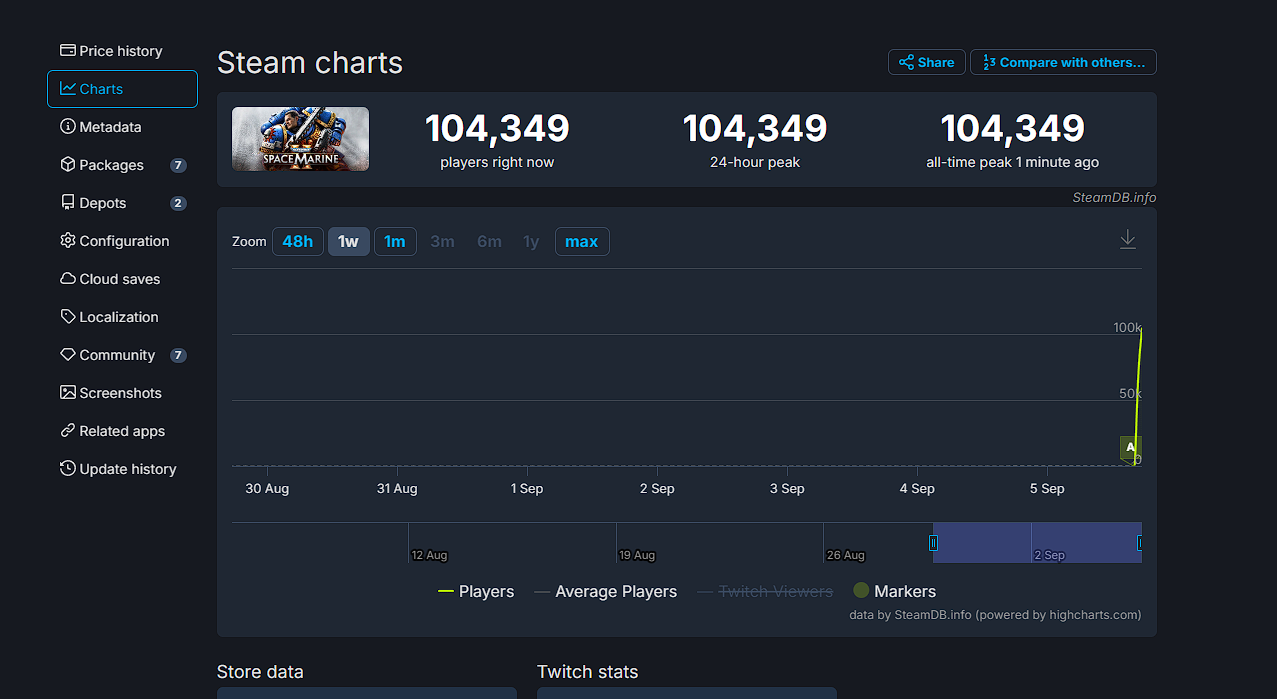This screenshot has width=1277, height=699.
Task: Click the Community count badge 7
Action: [178, 355]
